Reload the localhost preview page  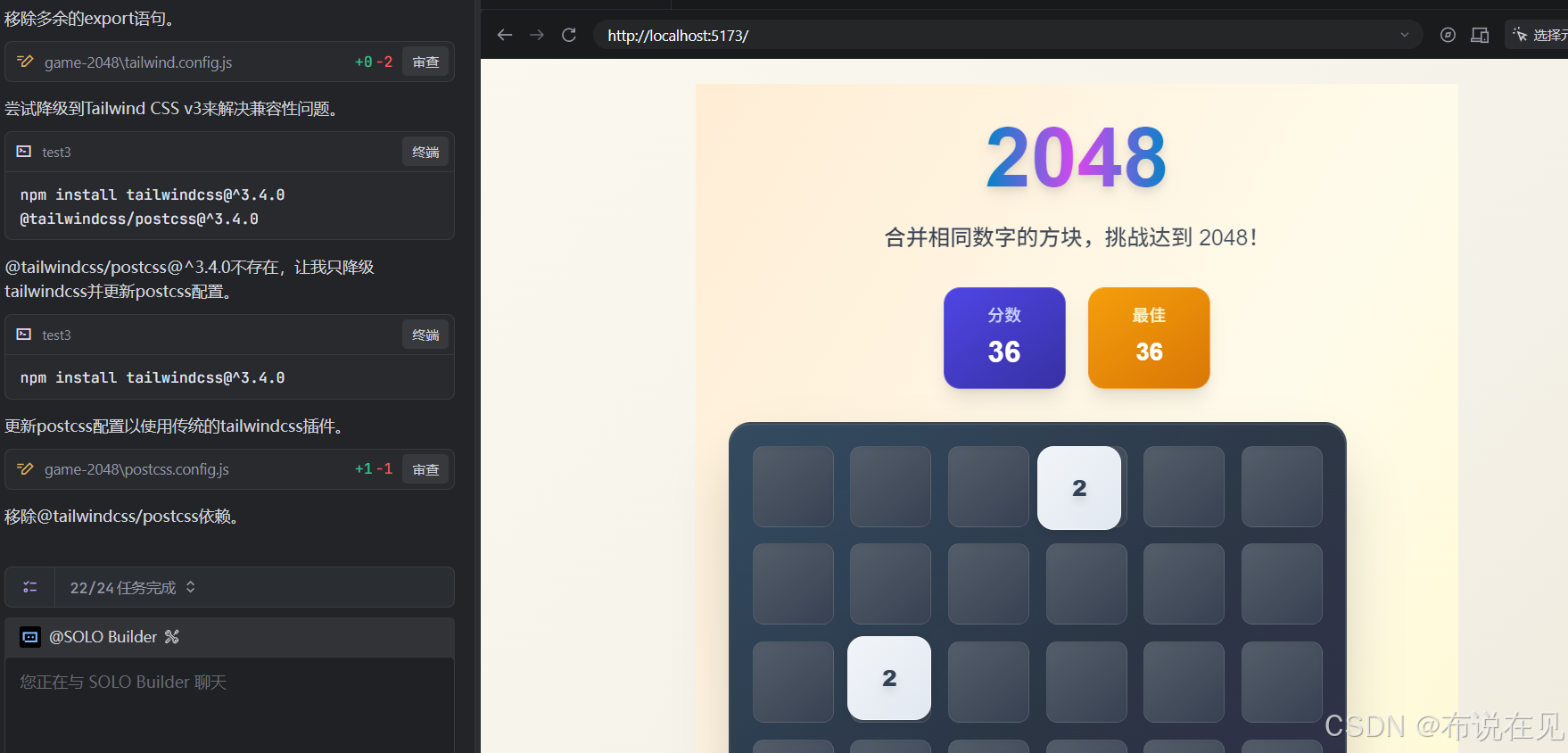pyautogui.click(x=569, y=35)
